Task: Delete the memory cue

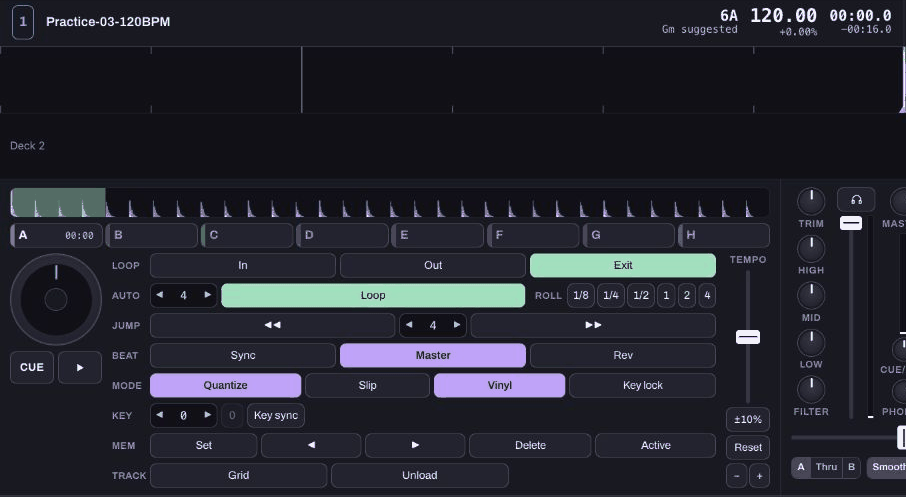Action: (x=530, y=445)
